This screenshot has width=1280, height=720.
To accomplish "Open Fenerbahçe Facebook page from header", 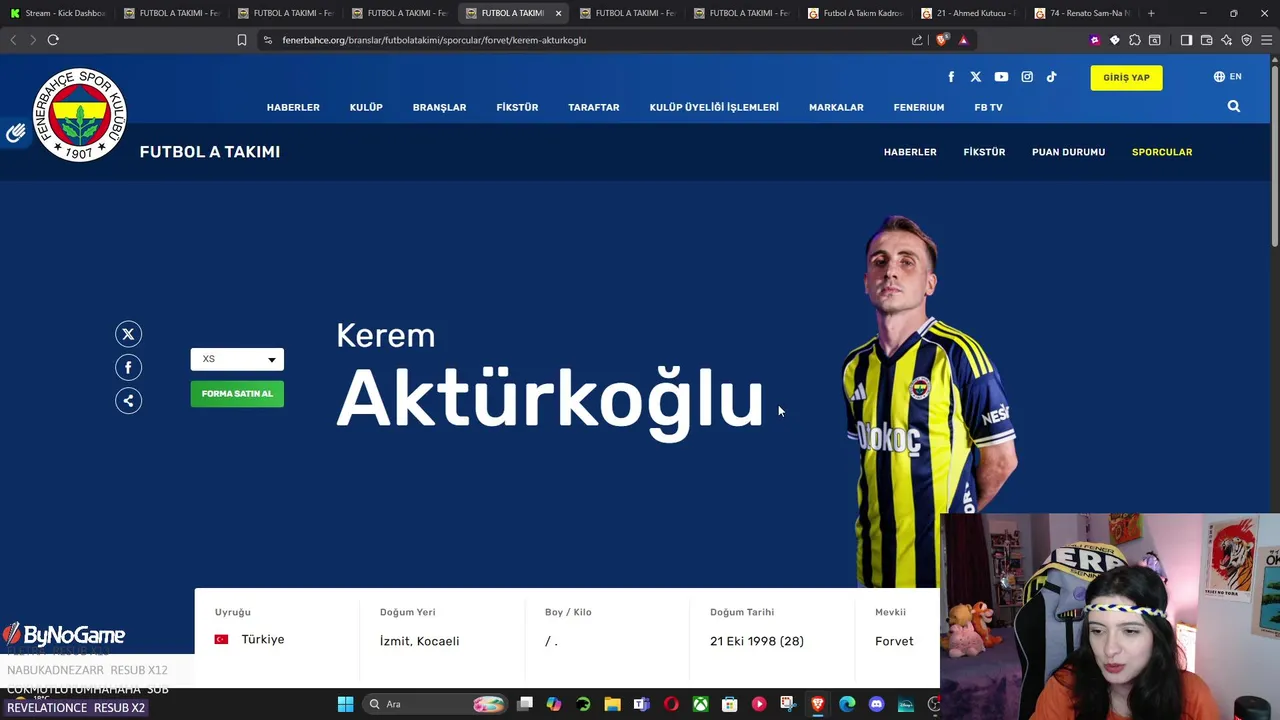I will (951, 77).
